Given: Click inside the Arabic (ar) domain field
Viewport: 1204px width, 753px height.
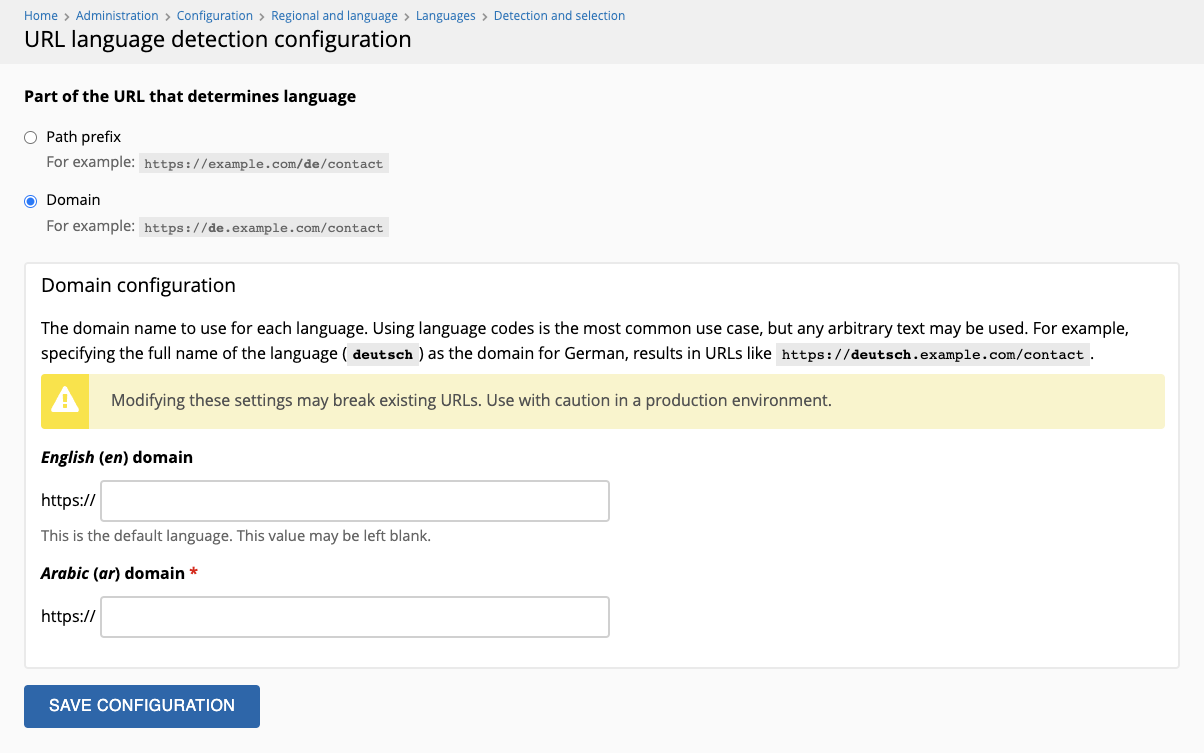Looking at the screenshot, I should coord(354,616).
